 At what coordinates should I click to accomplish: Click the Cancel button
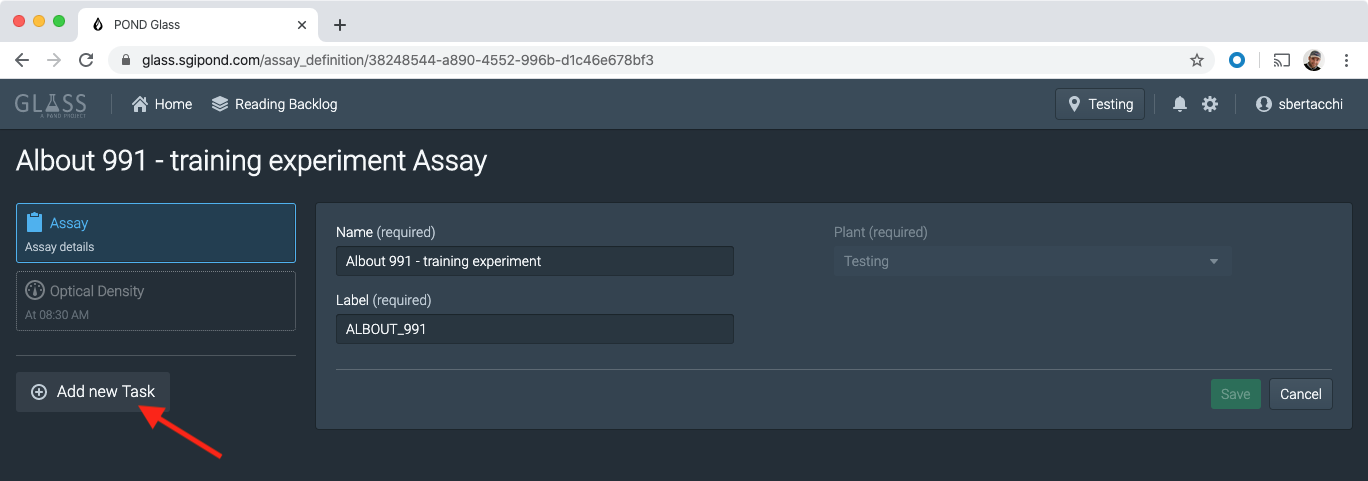point(1301,394)
